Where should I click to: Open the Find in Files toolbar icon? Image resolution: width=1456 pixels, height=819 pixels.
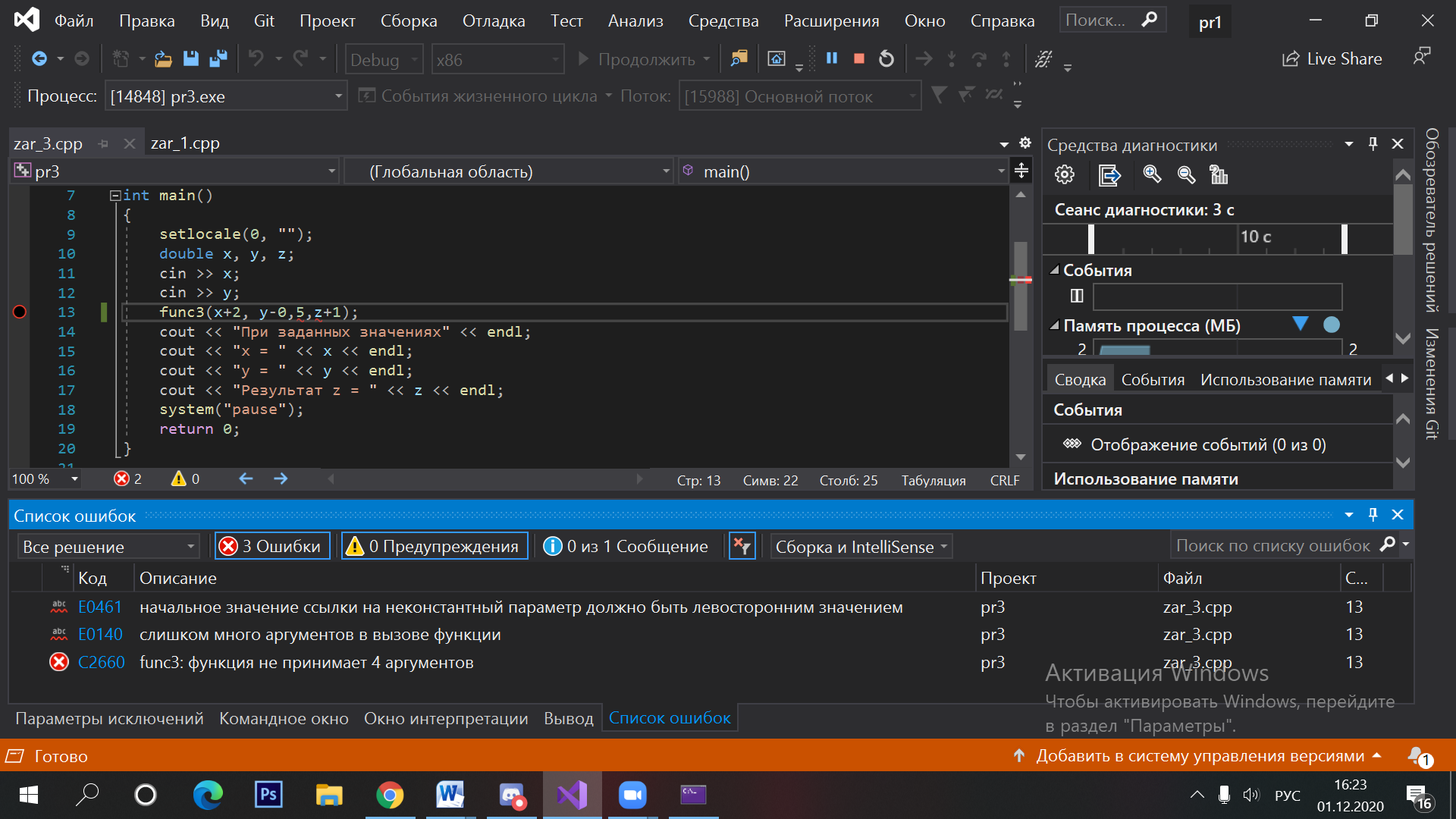(x=738, y=58)
